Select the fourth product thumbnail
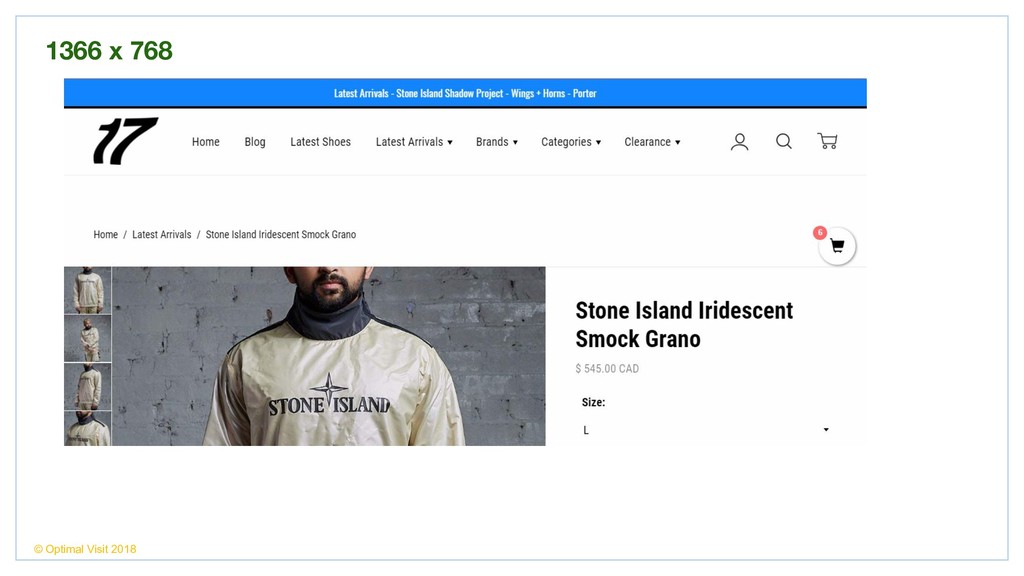This screenshot has height=576, width=1024. (x=88, y=428)
